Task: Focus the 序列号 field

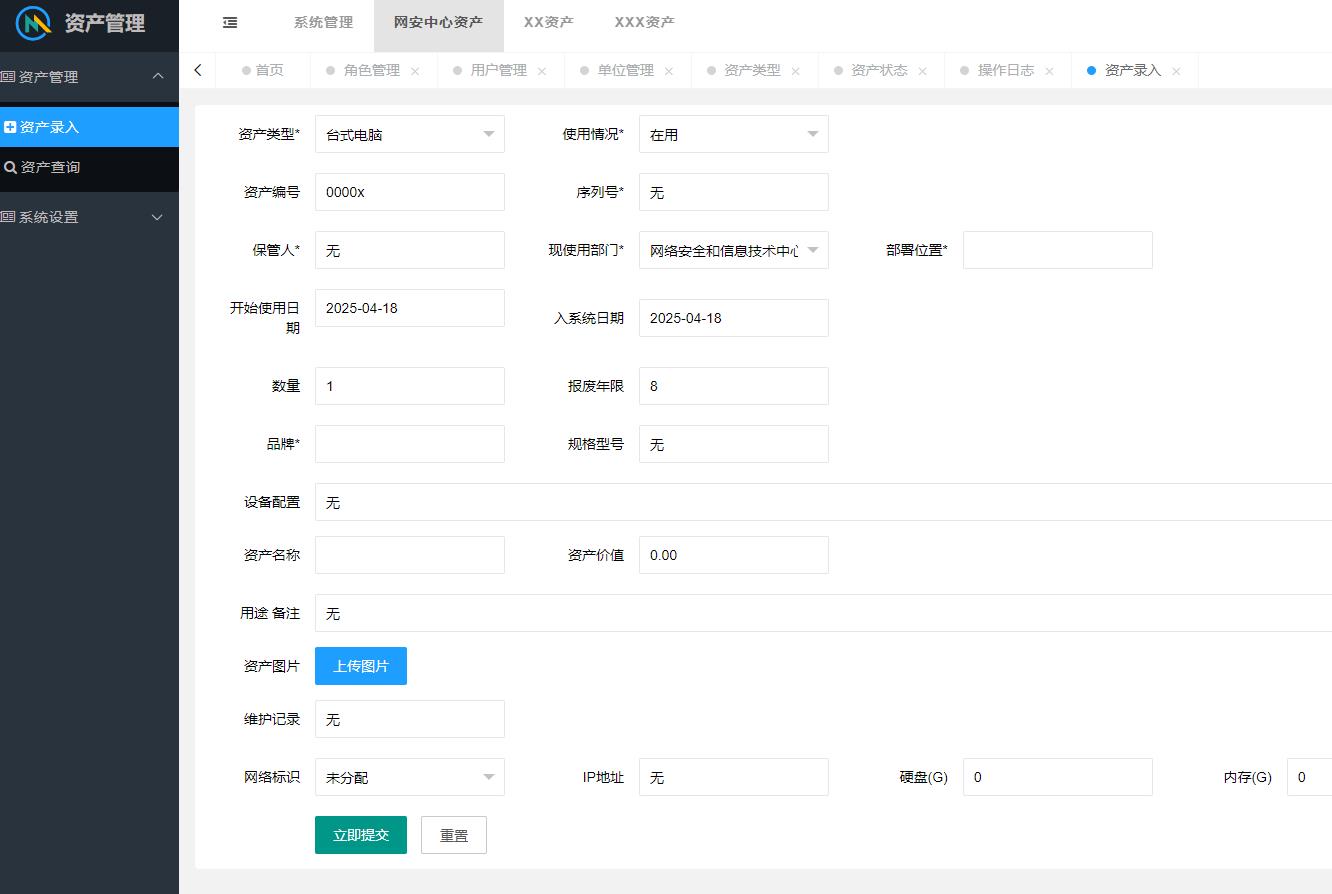Action: (734, 192)
